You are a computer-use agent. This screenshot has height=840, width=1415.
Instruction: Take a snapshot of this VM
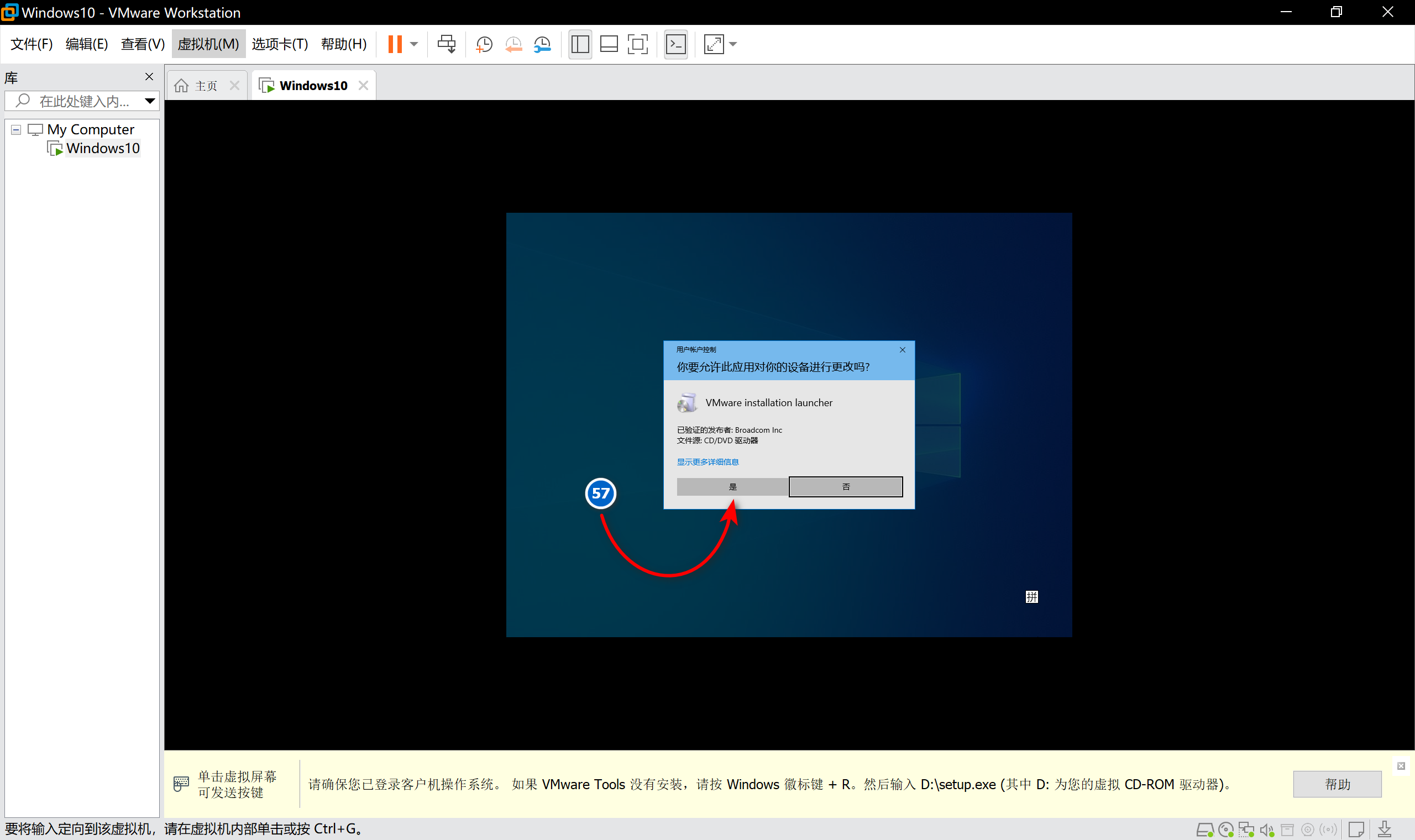click(x=484, y=44)
